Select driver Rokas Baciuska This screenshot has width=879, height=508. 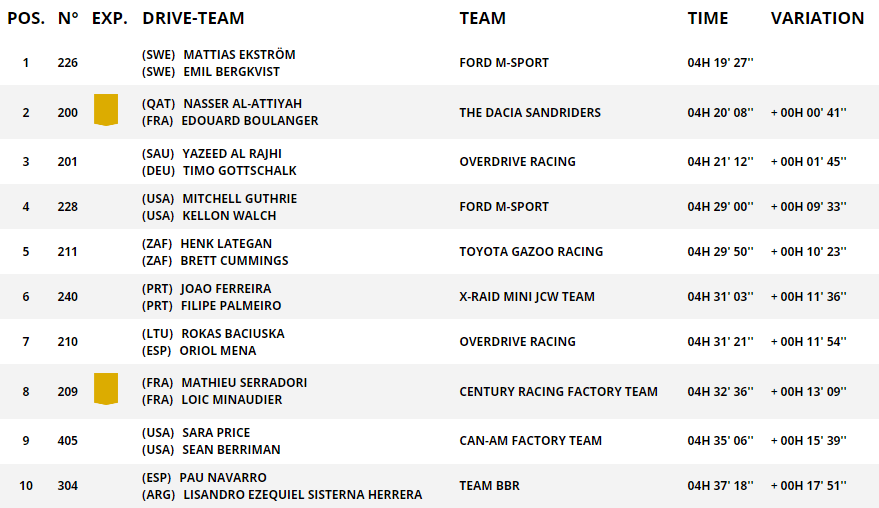click(233, 334)
